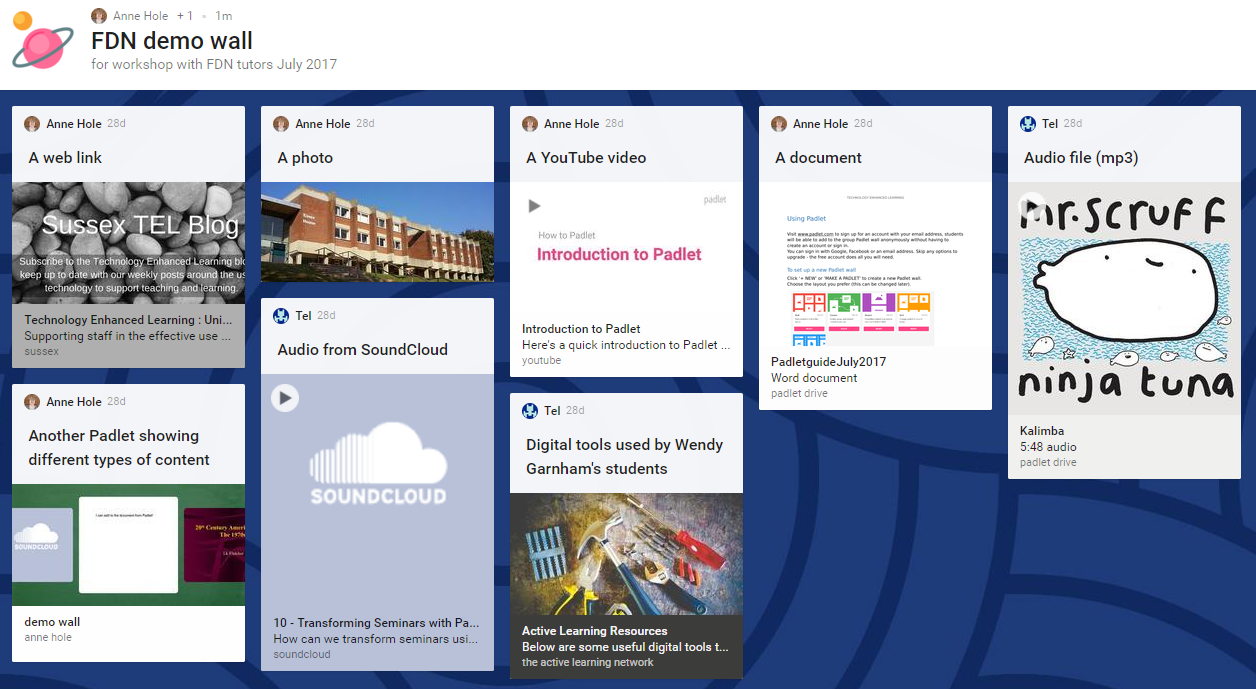This screenshot has height=689, width=1256.
Task: Open the PadletguideJuly2017 document preview
Action: pyautogui.click(x=875, y=264)
